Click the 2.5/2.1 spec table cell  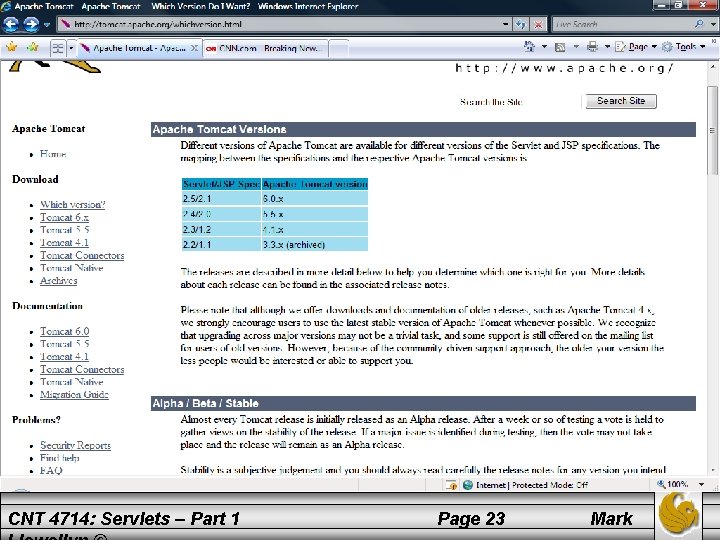[x=221, y=199]
